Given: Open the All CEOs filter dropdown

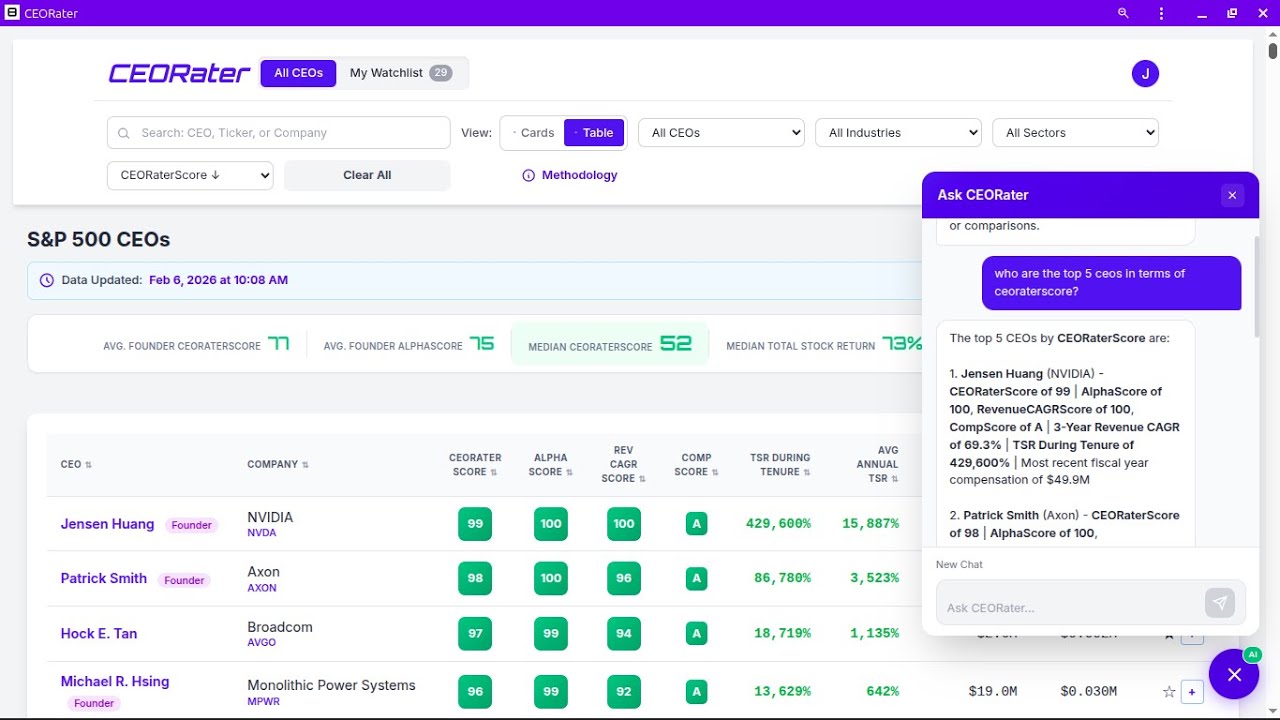Looking at the screenshot, I should tap(722, 133).
